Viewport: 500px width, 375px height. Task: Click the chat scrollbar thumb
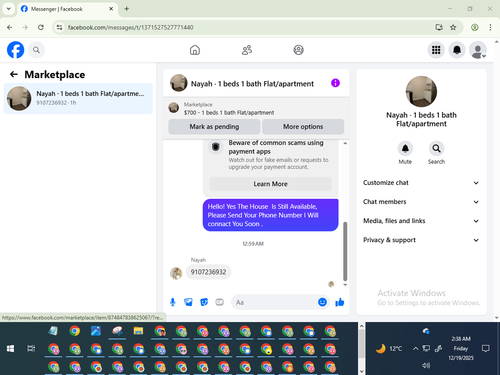tap(345, 251)
